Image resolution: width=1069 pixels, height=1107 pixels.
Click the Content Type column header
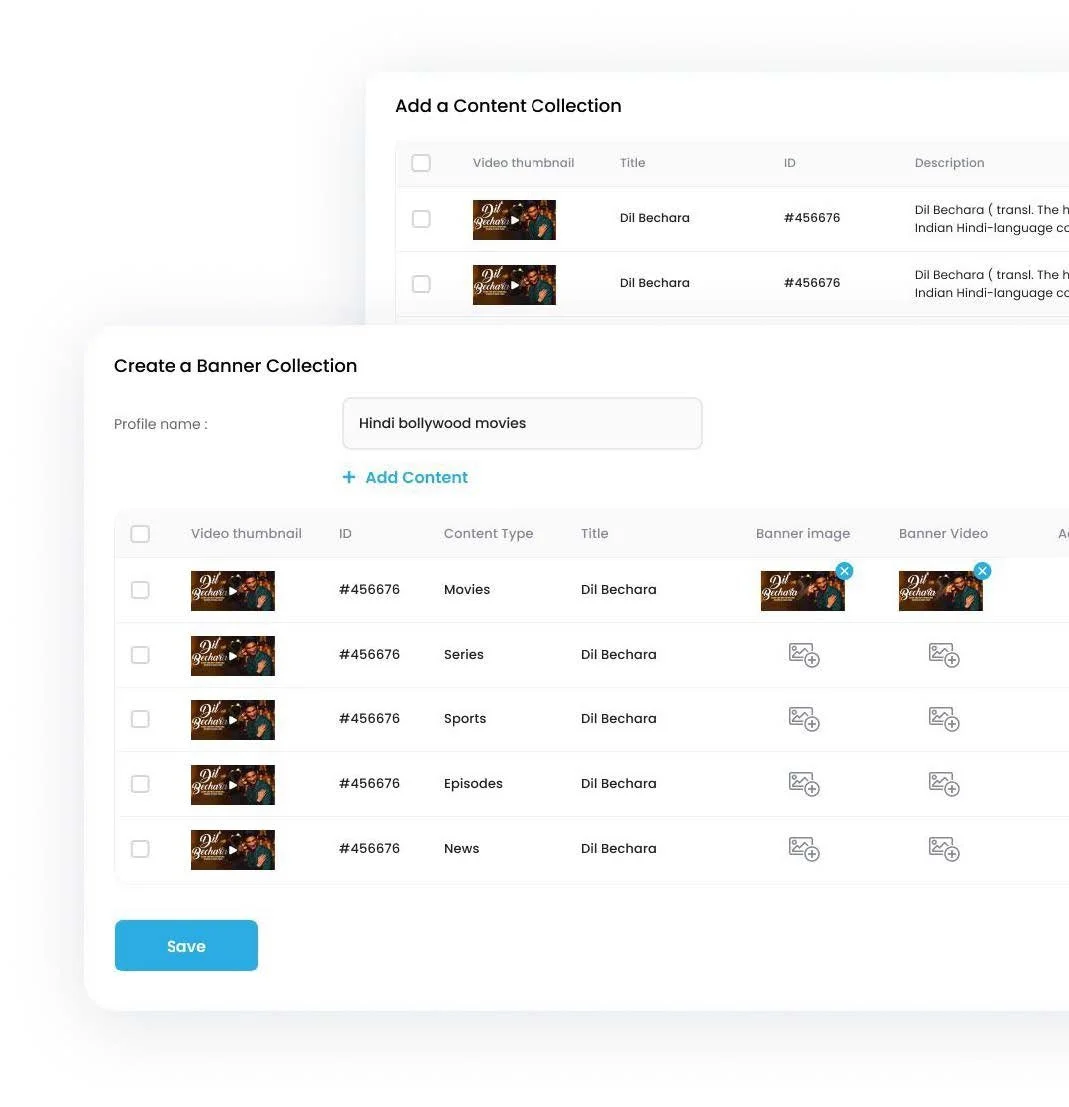(488, 534)
